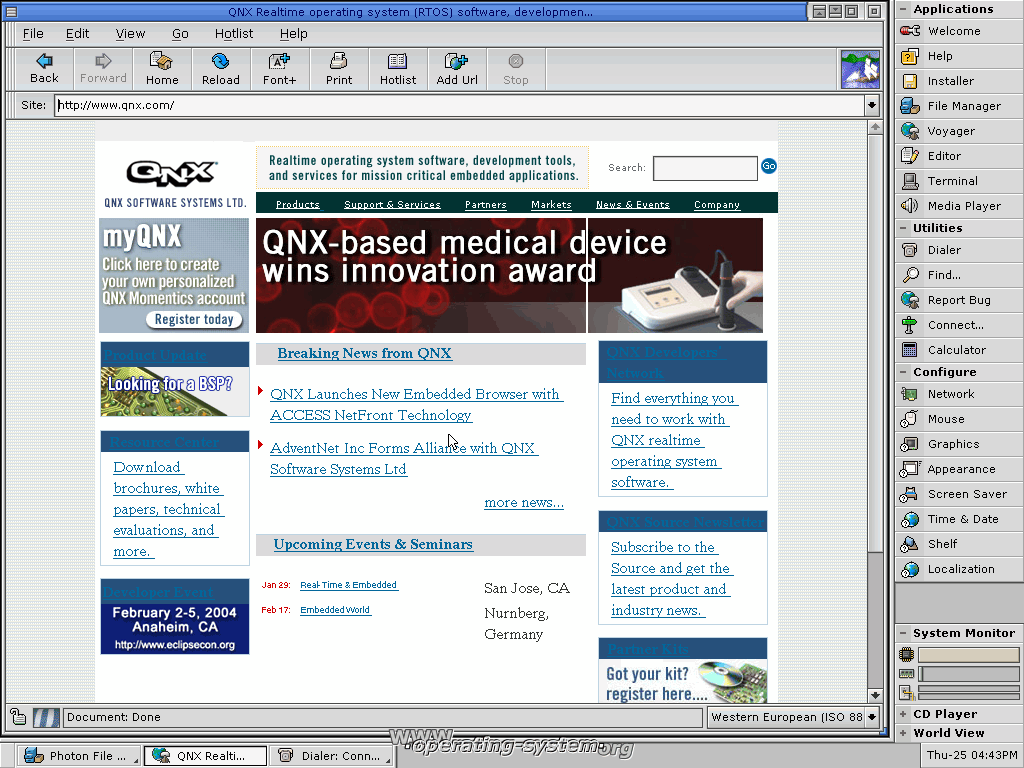Launch Voyager browser from the shelf
The image size is (1024, 768).
click(x=959, y=131)
